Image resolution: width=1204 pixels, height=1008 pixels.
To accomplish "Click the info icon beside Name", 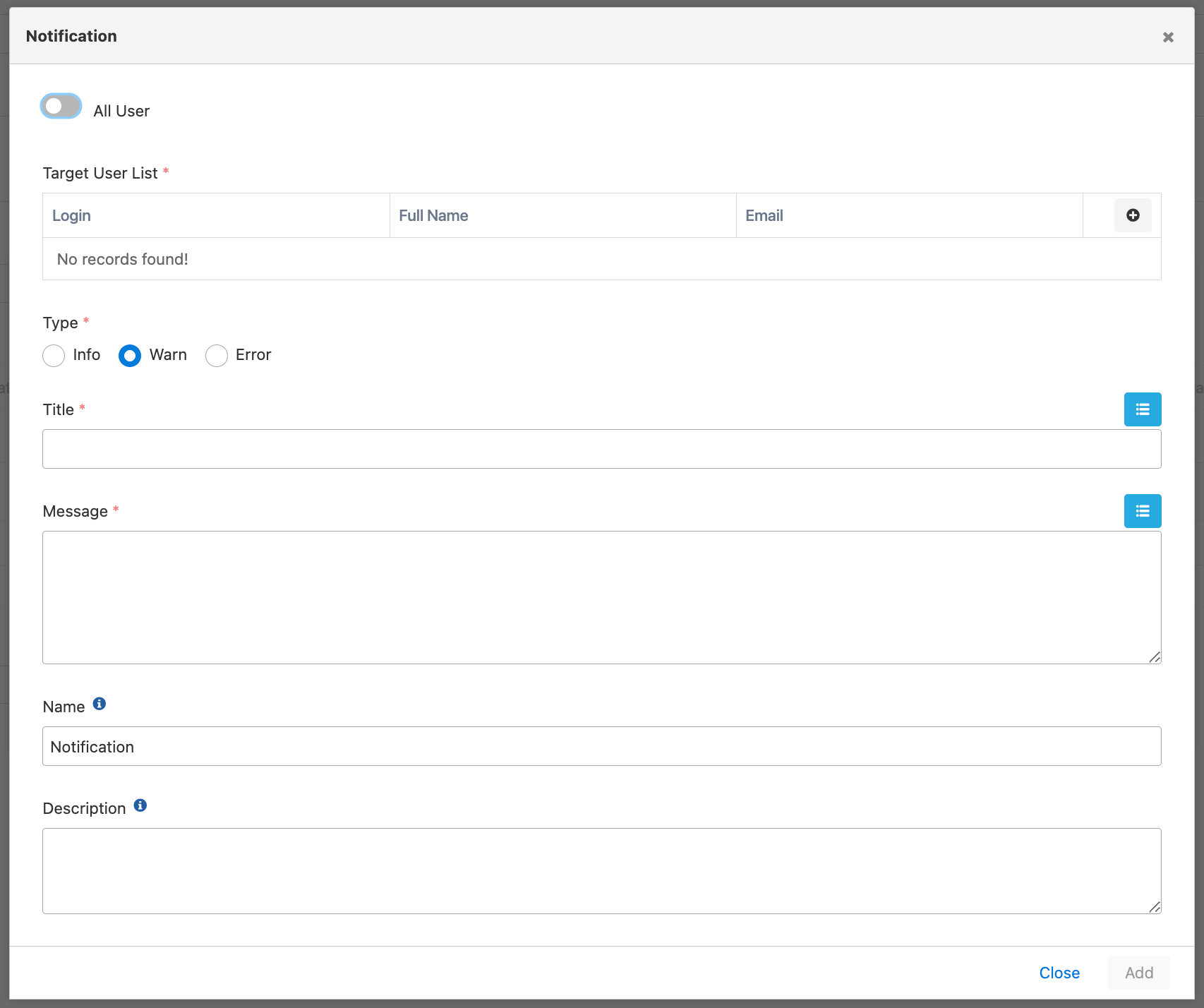I will tap(100, 702).
